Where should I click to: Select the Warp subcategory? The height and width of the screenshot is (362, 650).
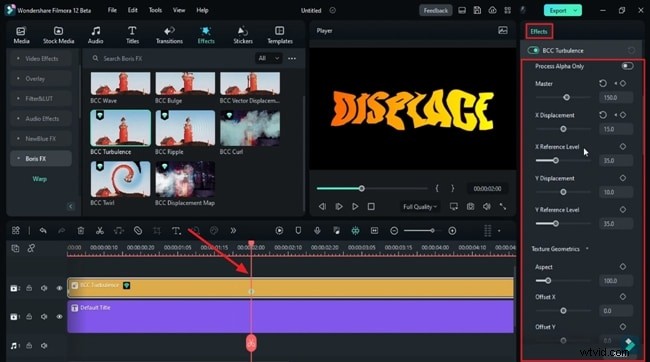(39, 179)
